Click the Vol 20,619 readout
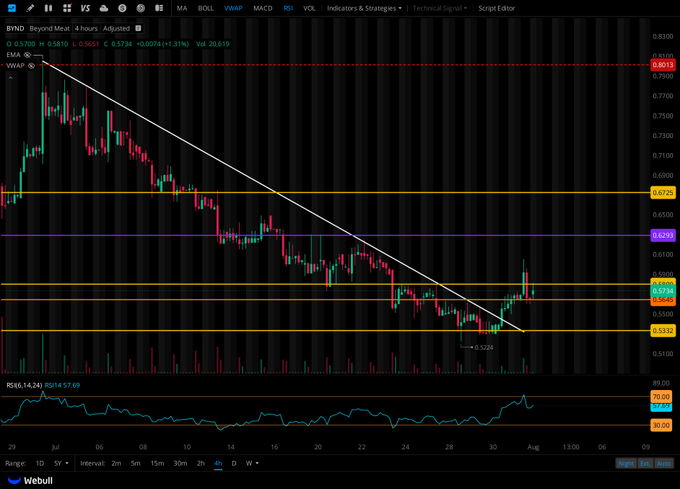 click(212, 44)
